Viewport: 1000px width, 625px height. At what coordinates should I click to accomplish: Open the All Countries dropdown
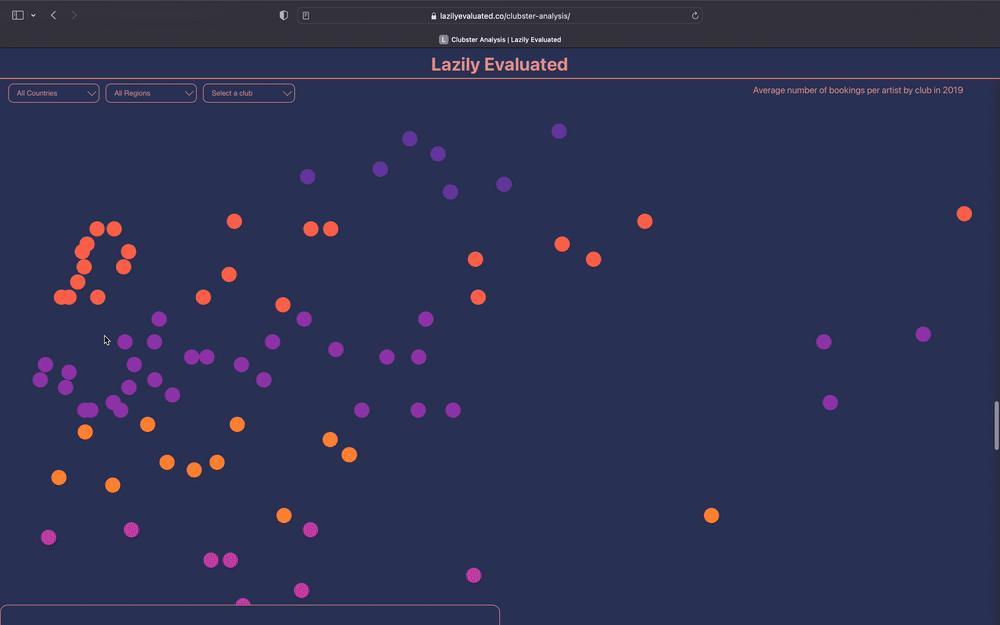tap(54, 93)
